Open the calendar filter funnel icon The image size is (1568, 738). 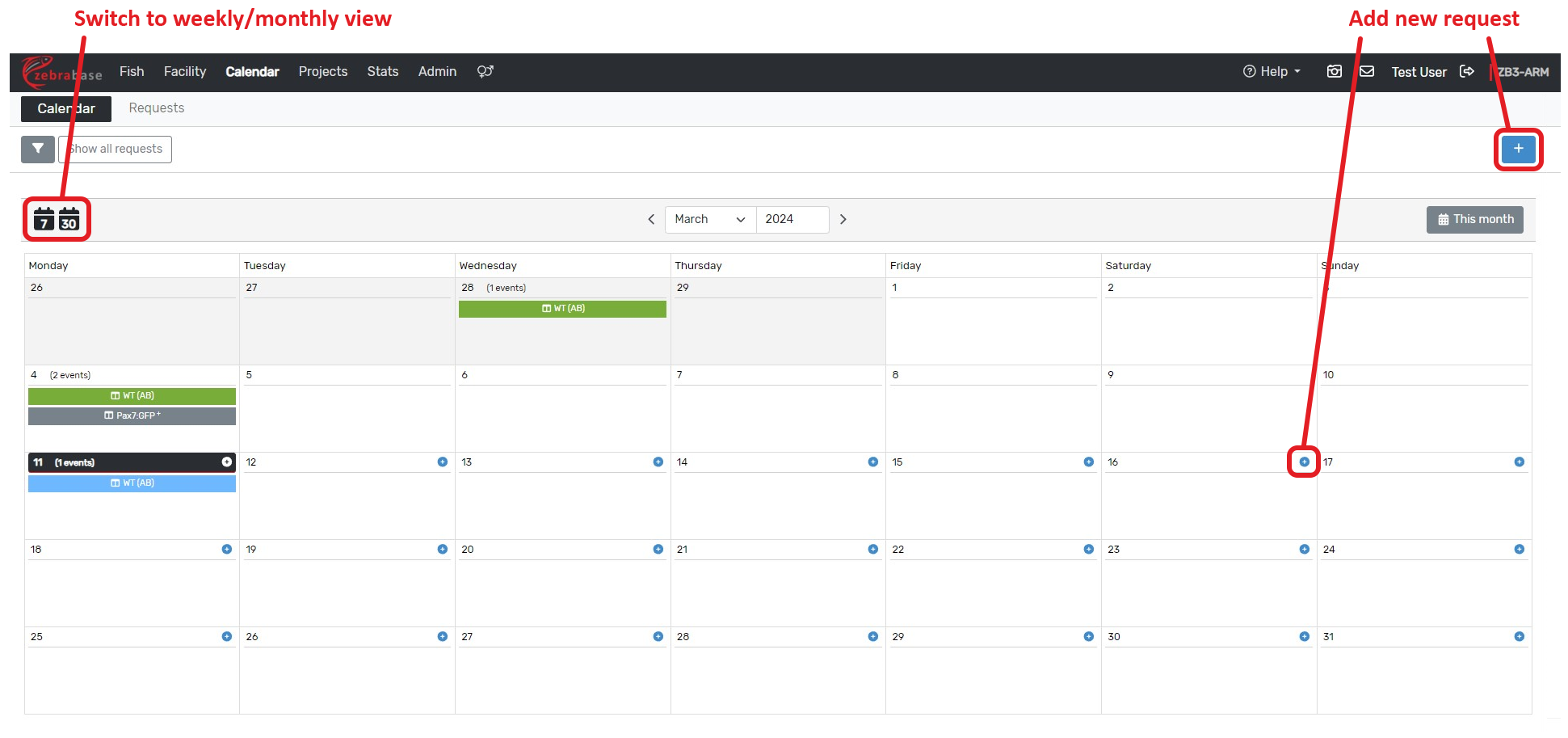pyautogui.click(x=37, y=149)
